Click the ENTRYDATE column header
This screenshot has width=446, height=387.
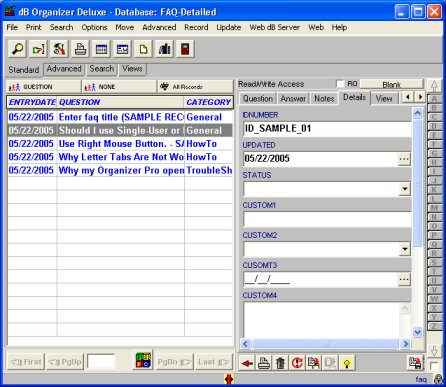(32, 102)
